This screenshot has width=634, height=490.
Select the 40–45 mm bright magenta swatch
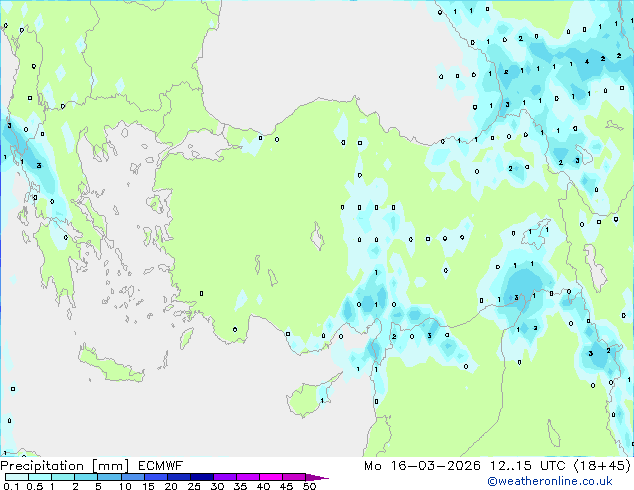click(x=270, y=477)
